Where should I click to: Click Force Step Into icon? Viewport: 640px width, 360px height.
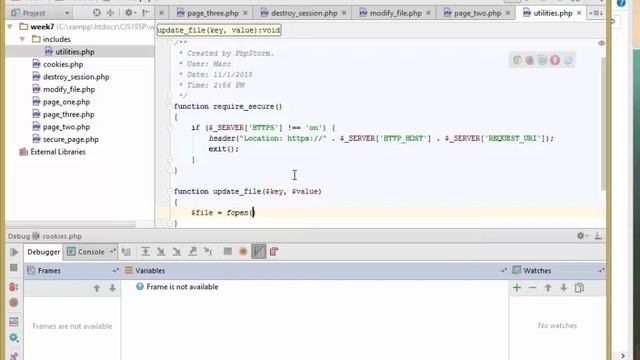click(x=176, y=252)
